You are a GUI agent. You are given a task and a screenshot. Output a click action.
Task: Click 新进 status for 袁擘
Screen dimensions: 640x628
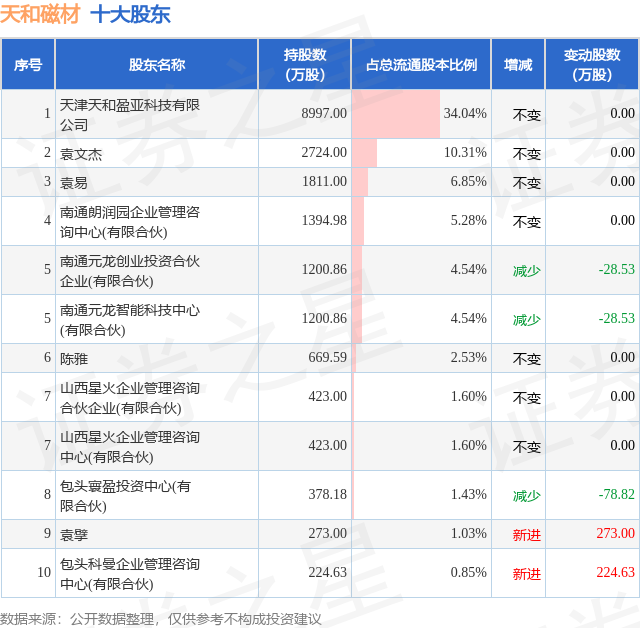527,535
